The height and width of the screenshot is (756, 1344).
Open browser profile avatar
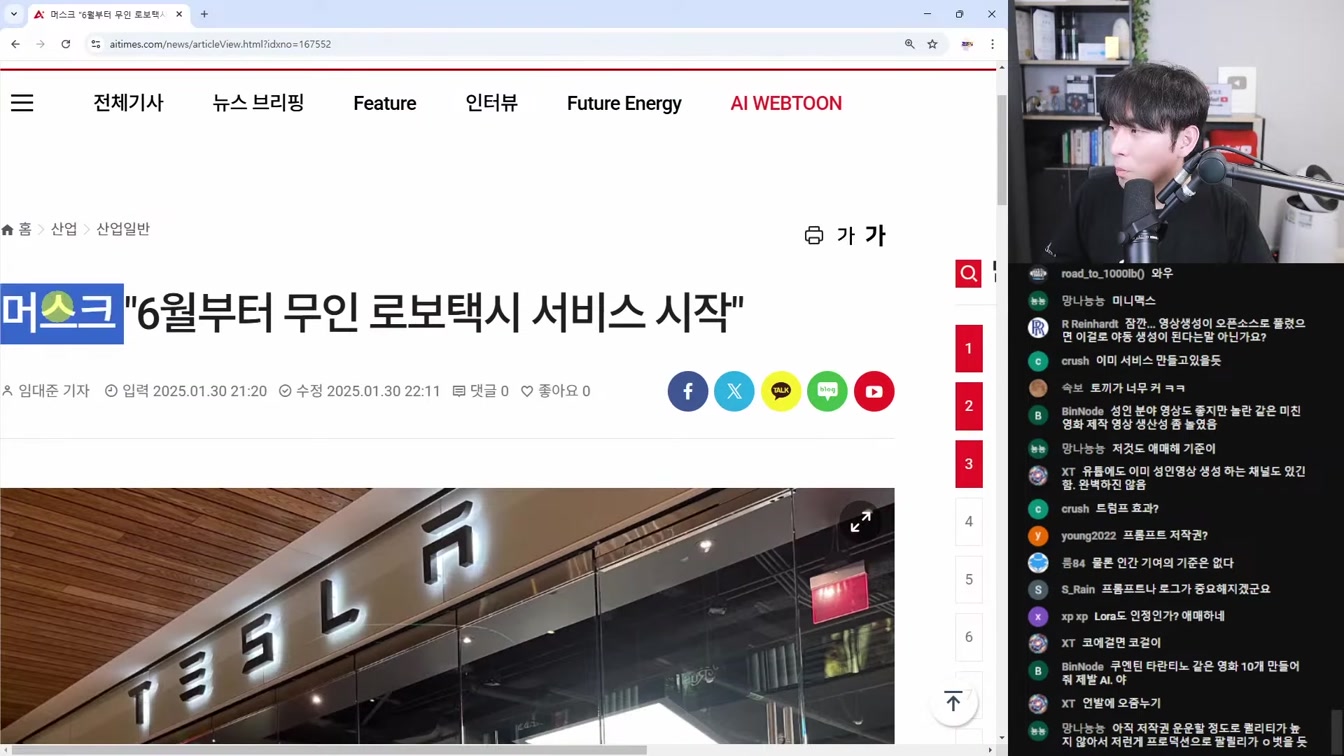click(967, 44)
